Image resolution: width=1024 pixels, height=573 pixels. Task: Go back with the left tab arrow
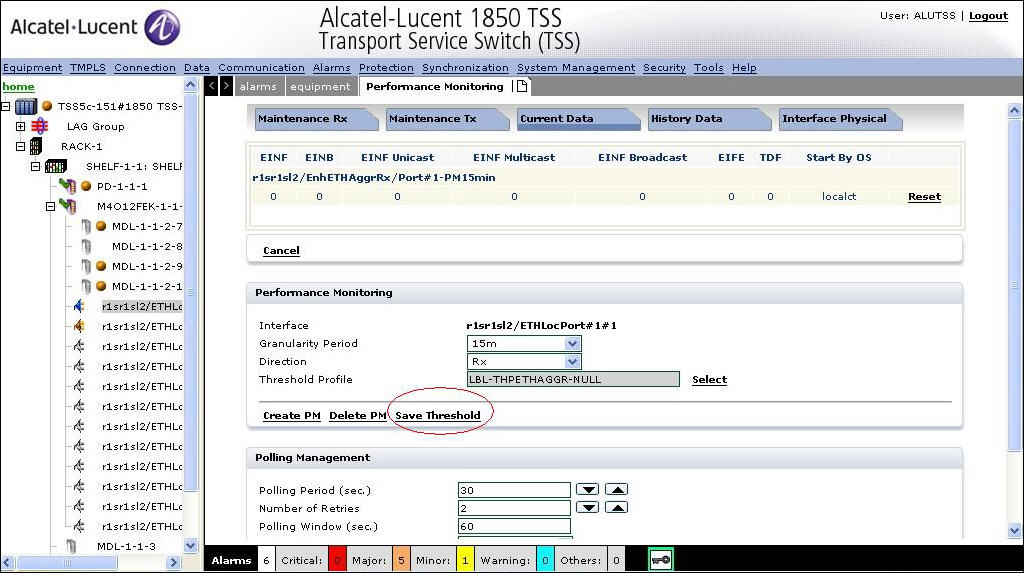[212, 86]
